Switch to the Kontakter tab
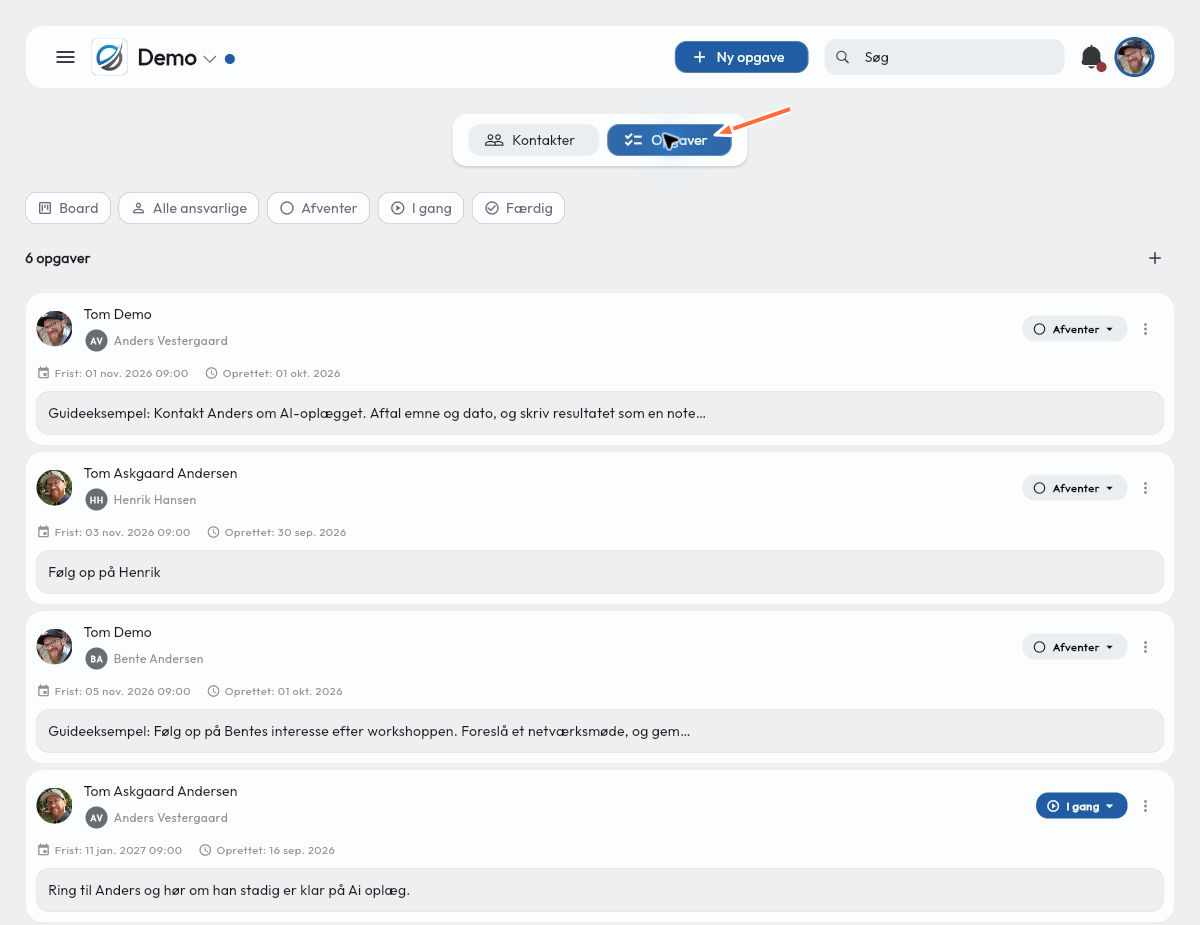1200x925 pixels. click(x=533, y=140)
